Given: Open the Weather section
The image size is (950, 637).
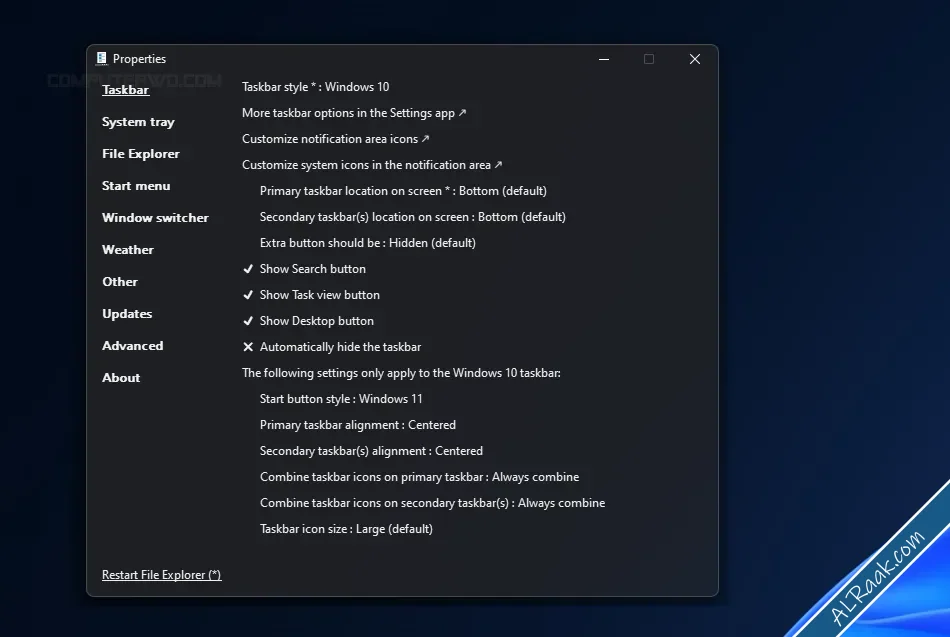Looking at the screenshot, I should (x=128, y=250).
